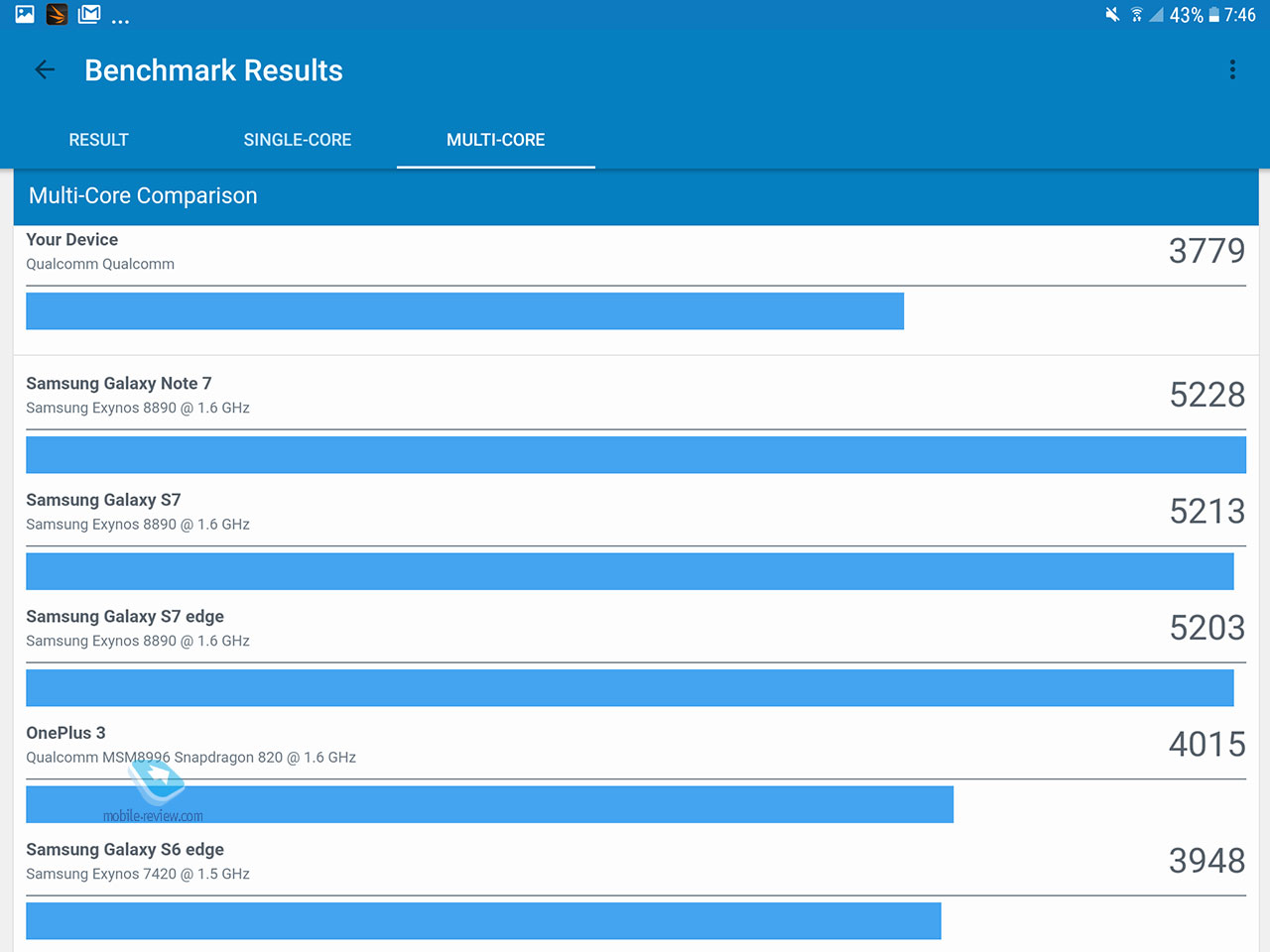Tap the Benchmark Results title
This screenshot has width=1270, height=952.
coord(213,70)
